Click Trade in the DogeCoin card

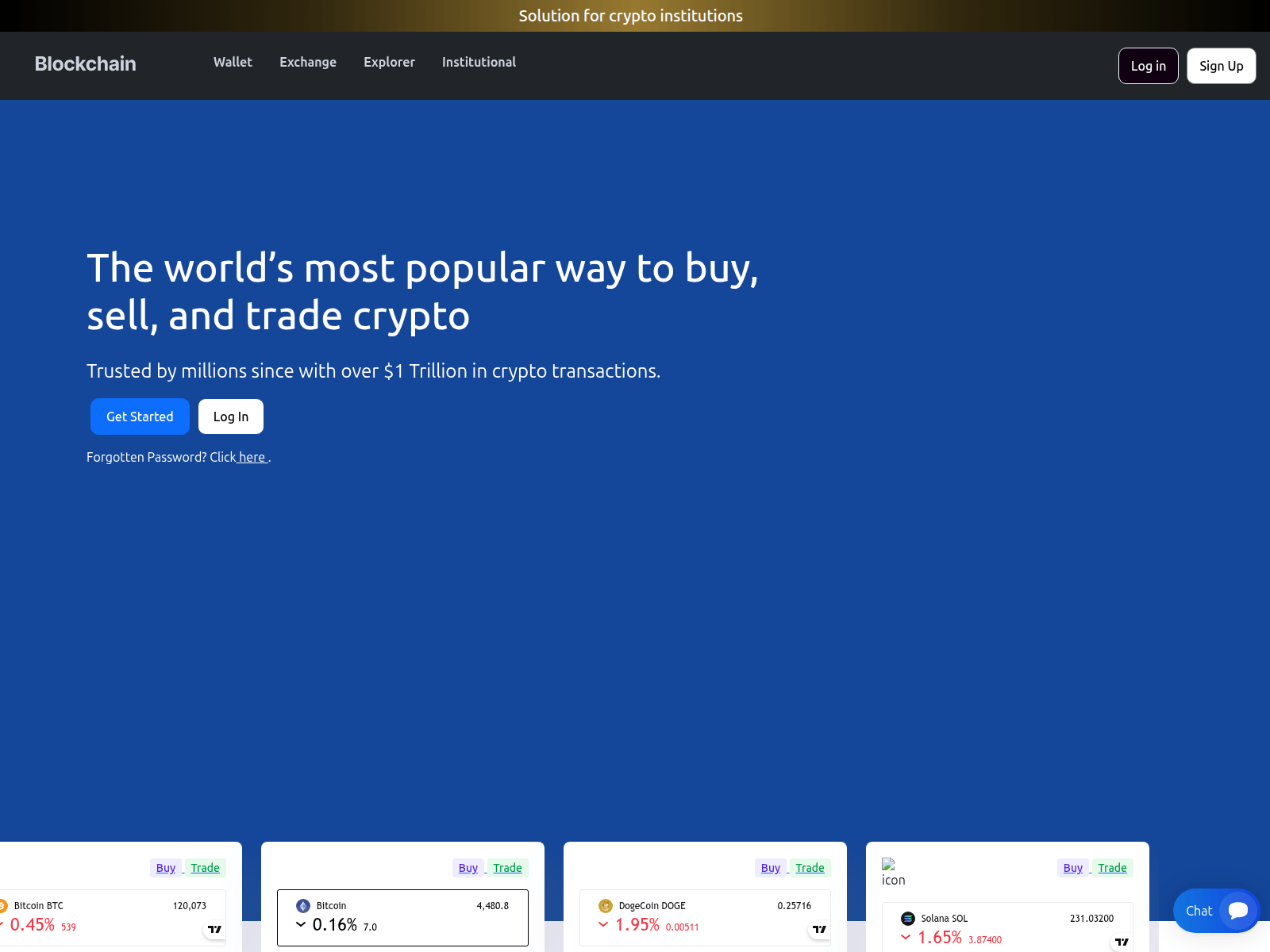pos(810,868)
